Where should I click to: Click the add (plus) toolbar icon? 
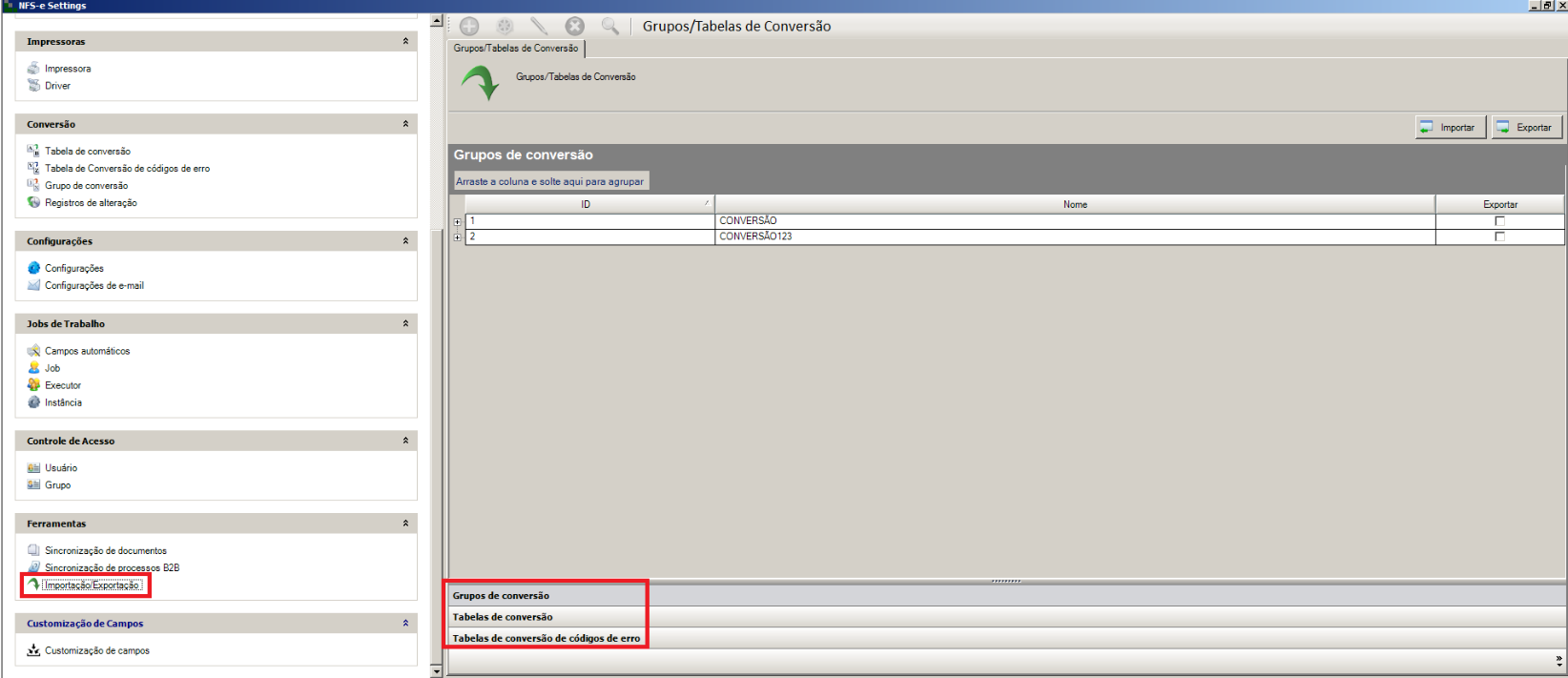pyautogui.click(x=469, y=27)
